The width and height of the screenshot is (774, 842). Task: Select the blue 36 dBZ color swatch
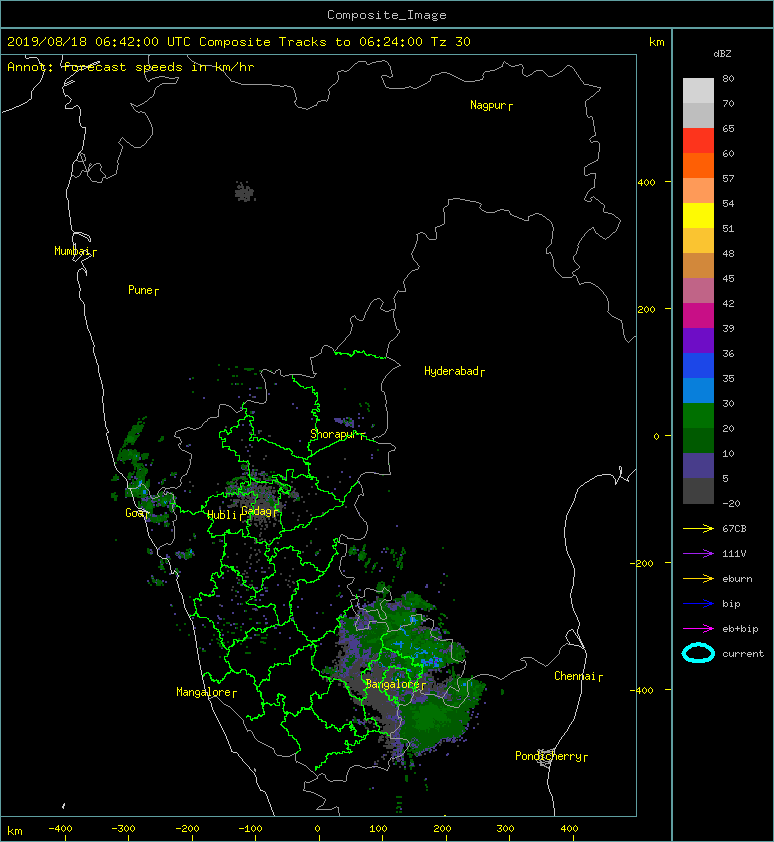tap(698, 365)
